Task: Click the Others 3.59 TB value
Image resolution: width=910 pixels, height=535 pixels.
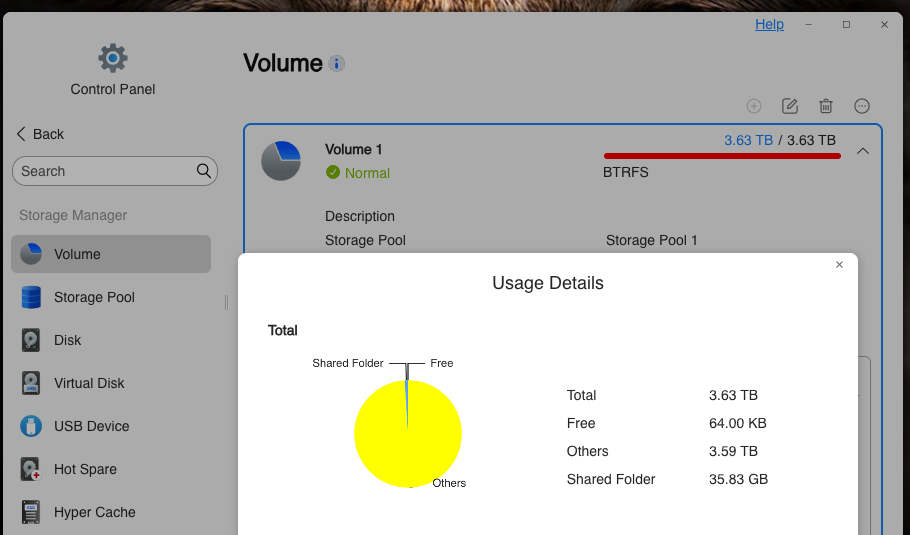Action: tap(733, 451)
